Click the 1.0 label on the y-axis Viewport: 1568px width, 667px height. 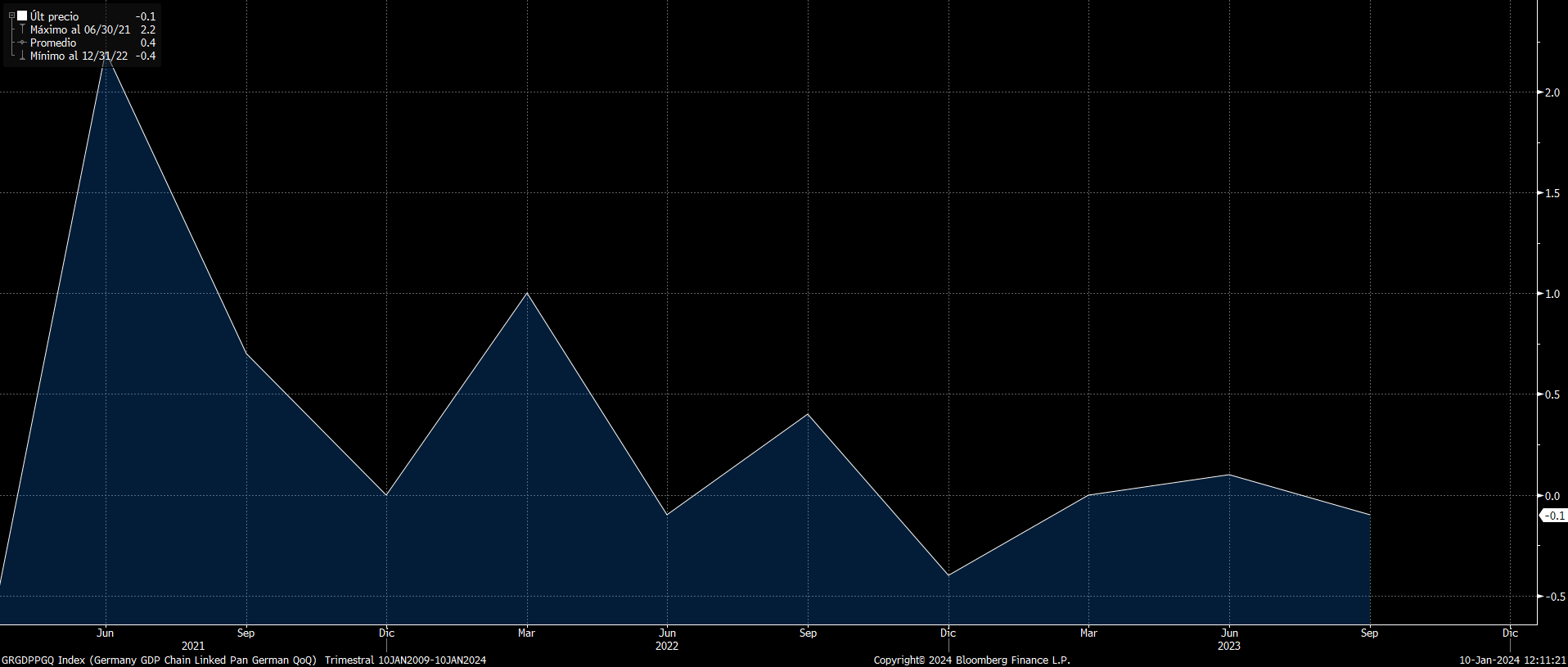pos(1552,294)
